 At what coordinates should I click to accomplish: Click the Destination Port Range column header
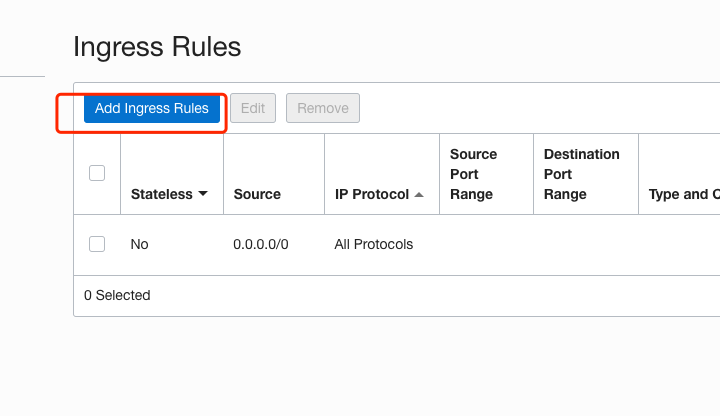pyautogui.click(x=581, y=174)
